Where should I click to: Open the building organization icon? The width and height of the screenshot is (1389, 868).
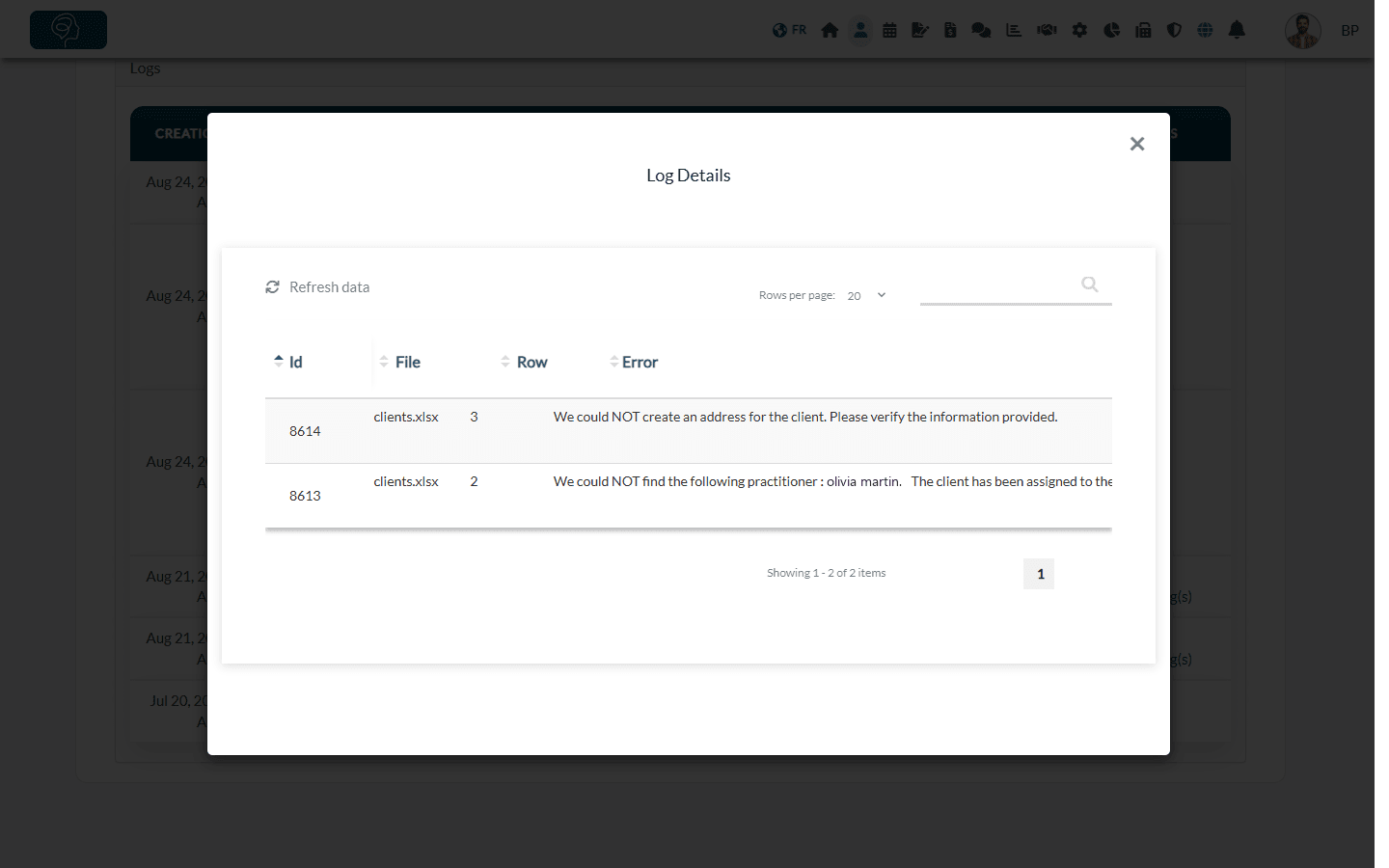(x=1143, y=30)
